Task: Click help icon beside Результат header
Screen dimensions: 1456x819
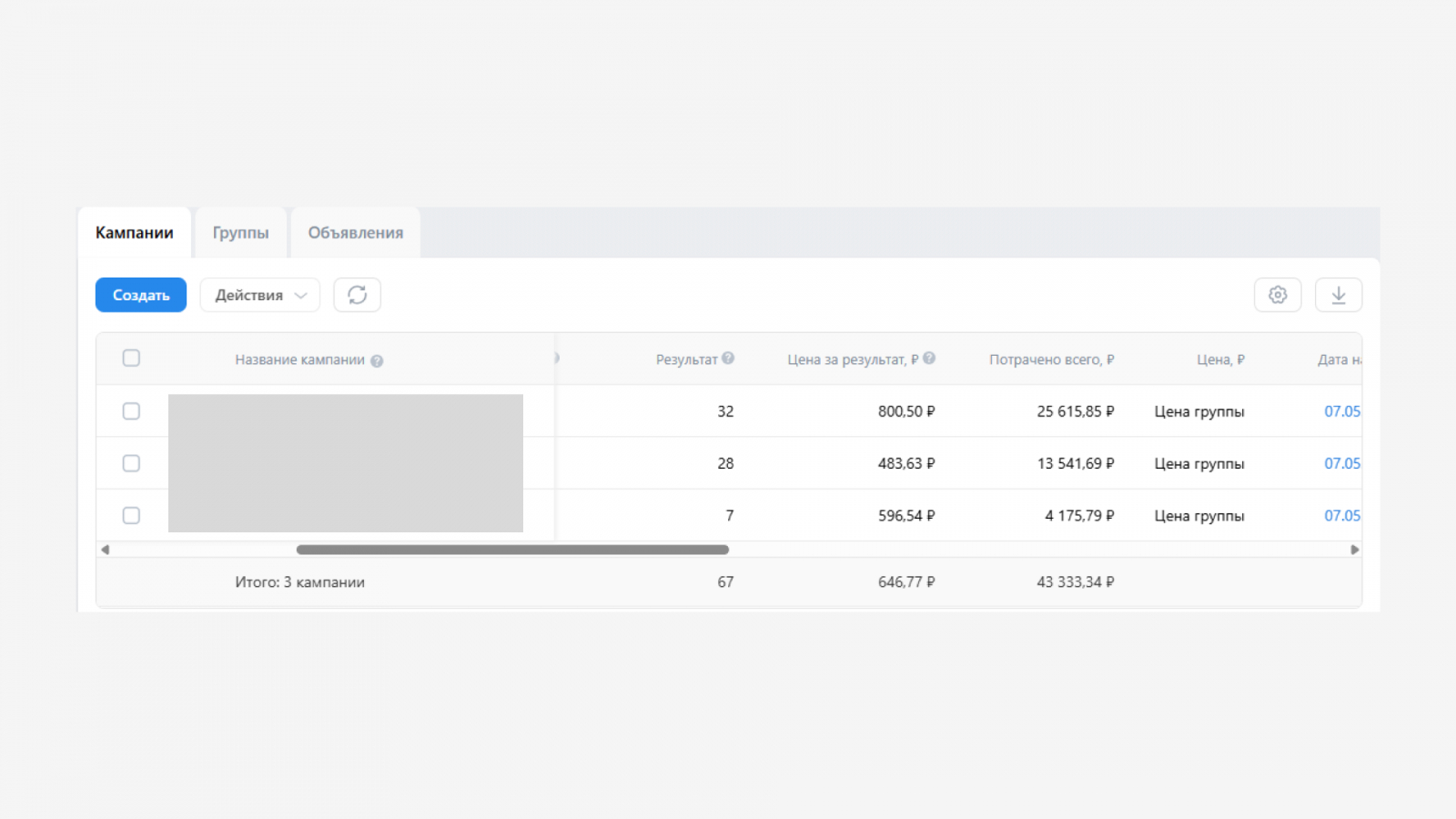Action: (728, 359)
